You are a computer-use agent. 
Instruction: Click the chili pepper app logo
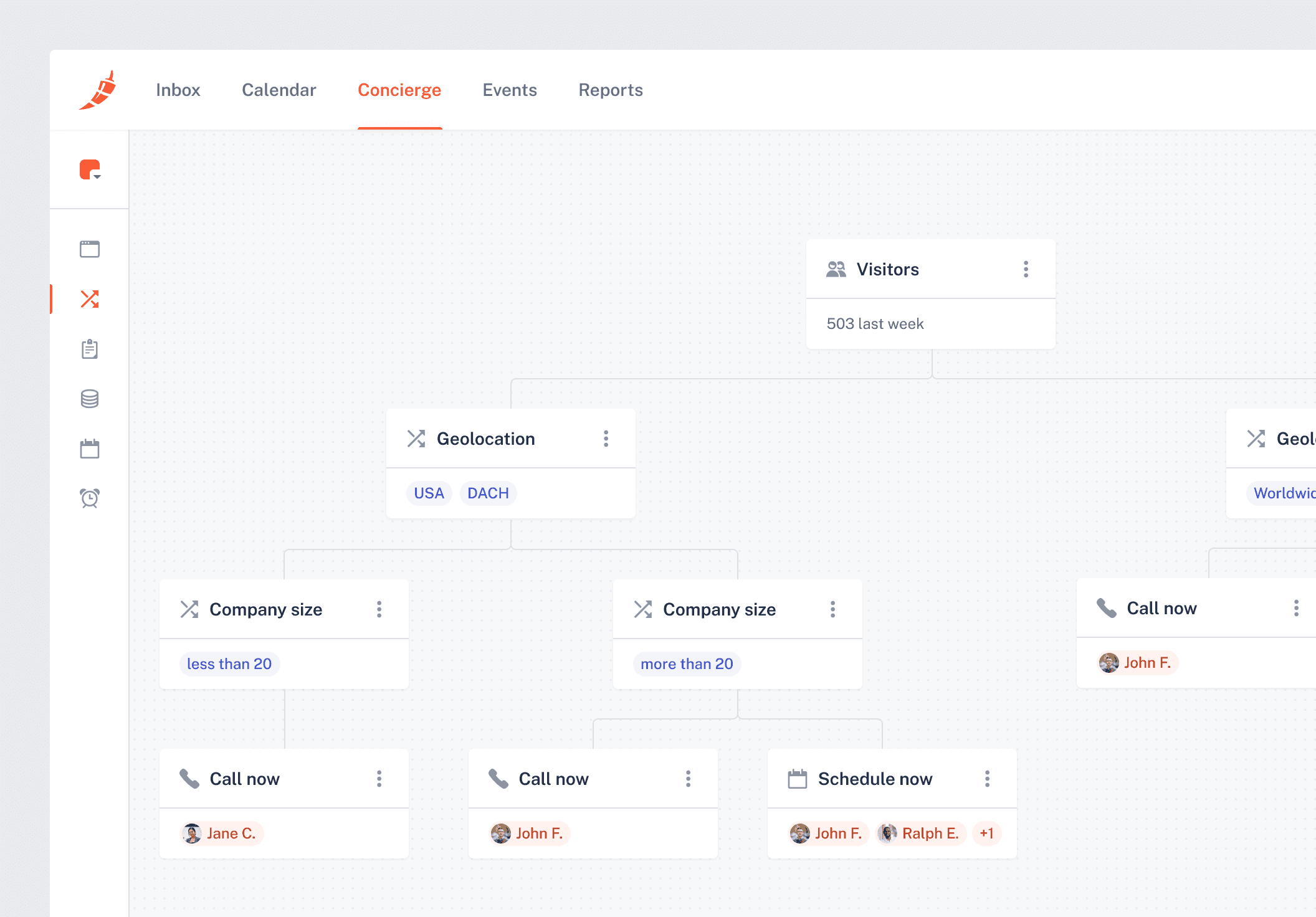tap(98, 90)
